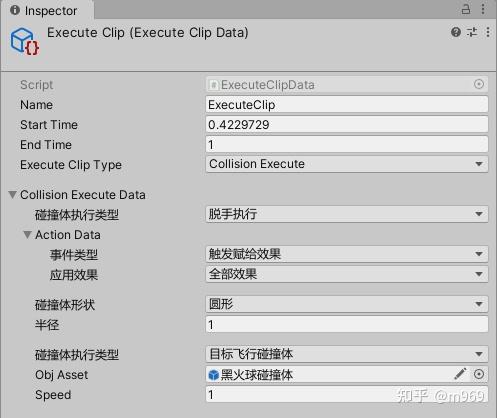497x418 pixels.
Task: Toggle the Inspector lock icon
Action: (466, 9)
